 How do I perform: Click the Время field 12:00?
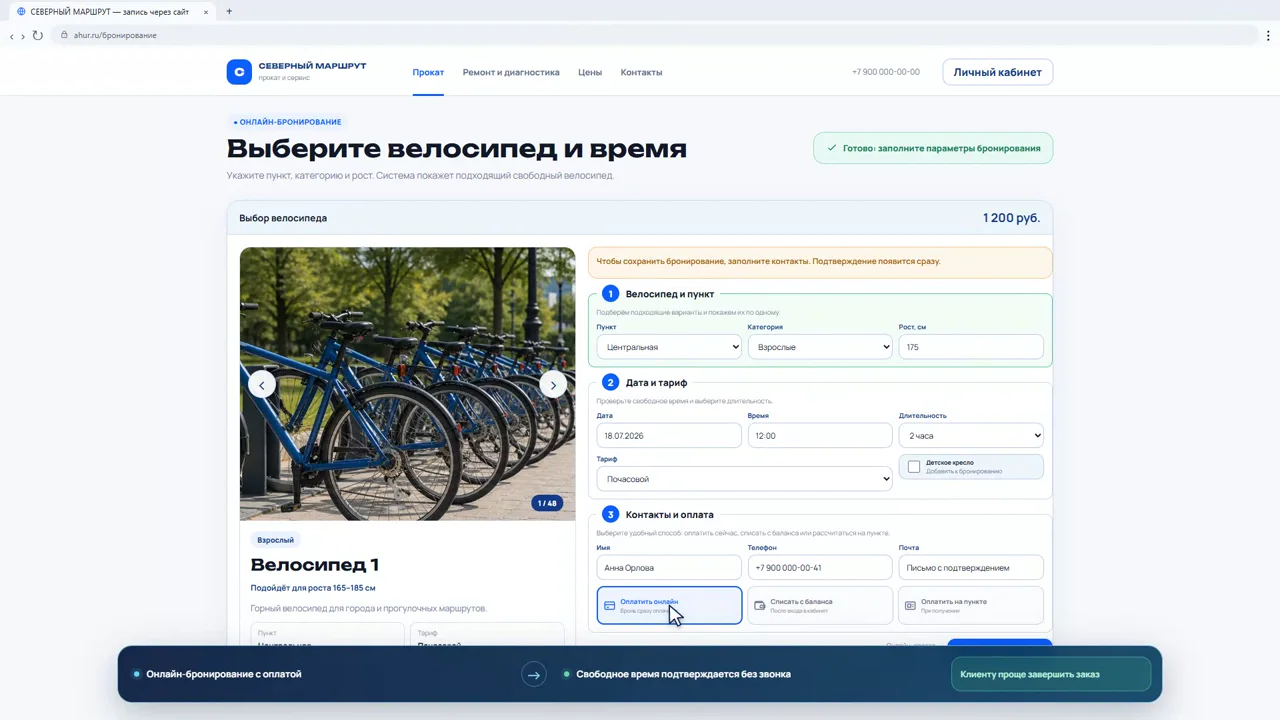(x=820, y=436)
